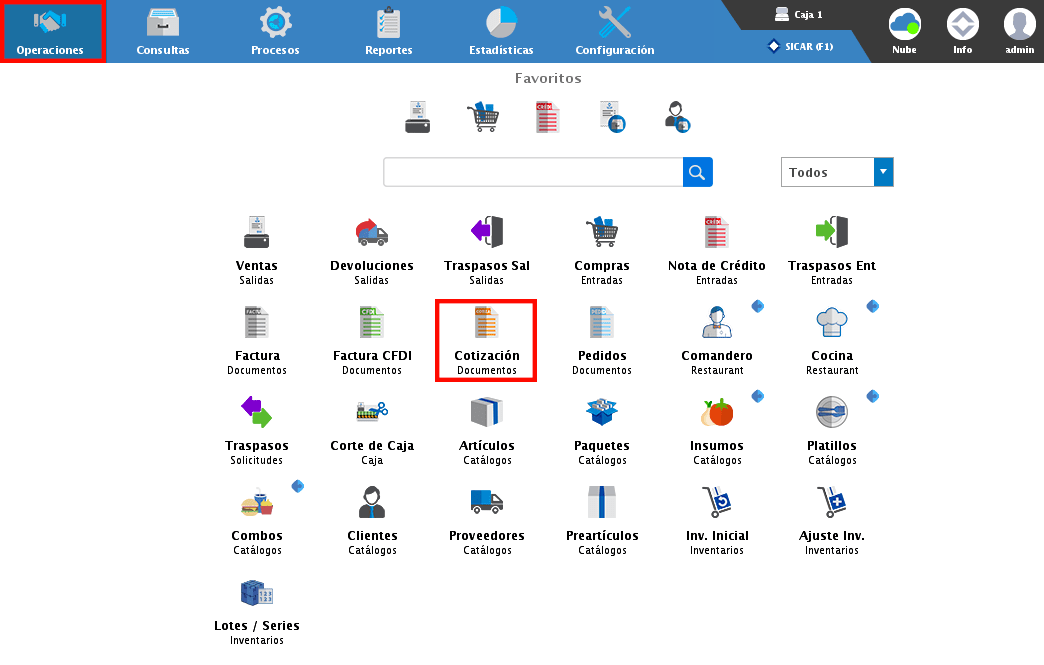
Task: Click into the module search field
Action: (x=533, y=172)
